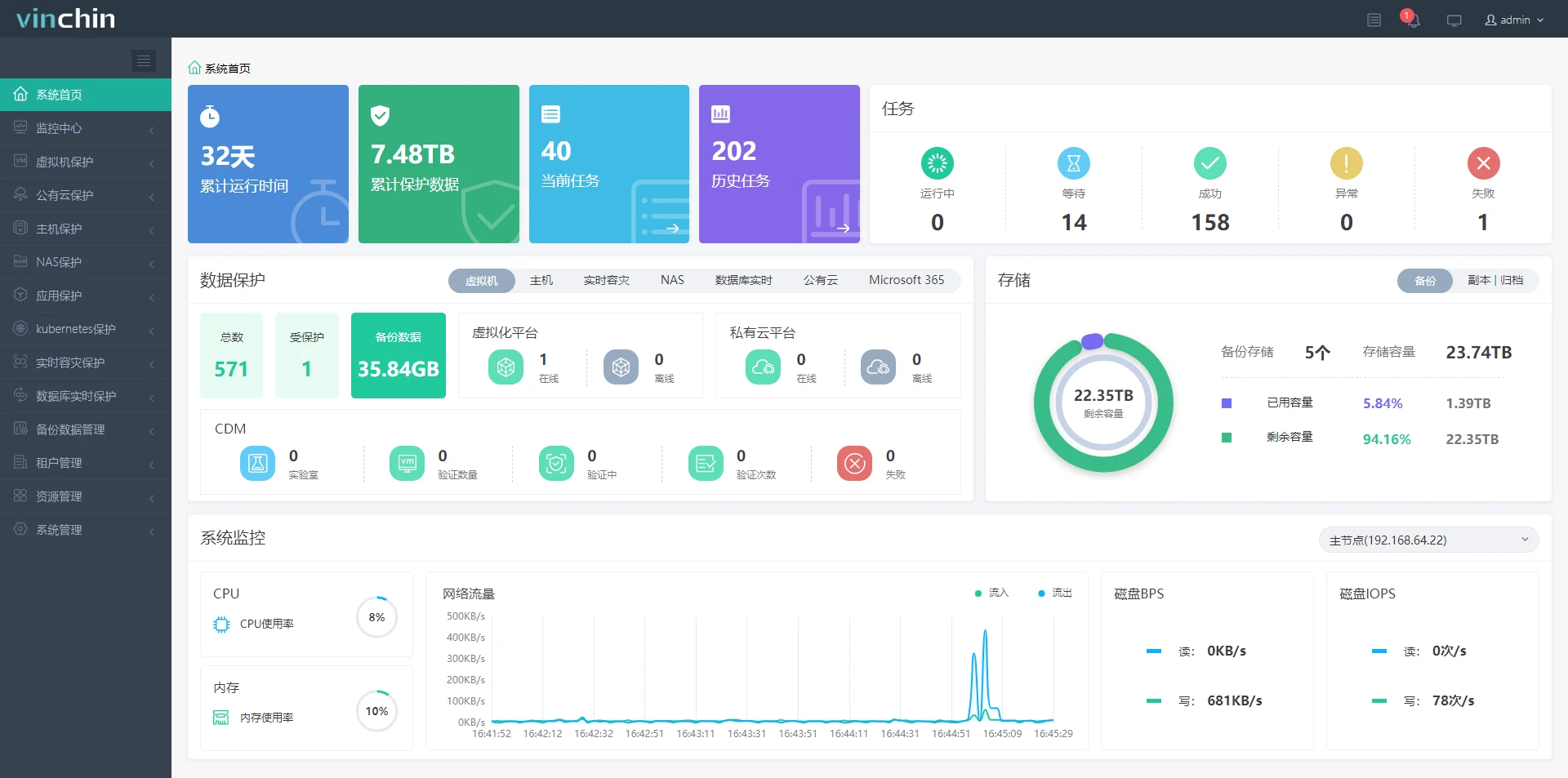This screenshot has height=778, width=1568.
Task: Collapse sidebar with hamburger menu icon
Action: point(144,60)
